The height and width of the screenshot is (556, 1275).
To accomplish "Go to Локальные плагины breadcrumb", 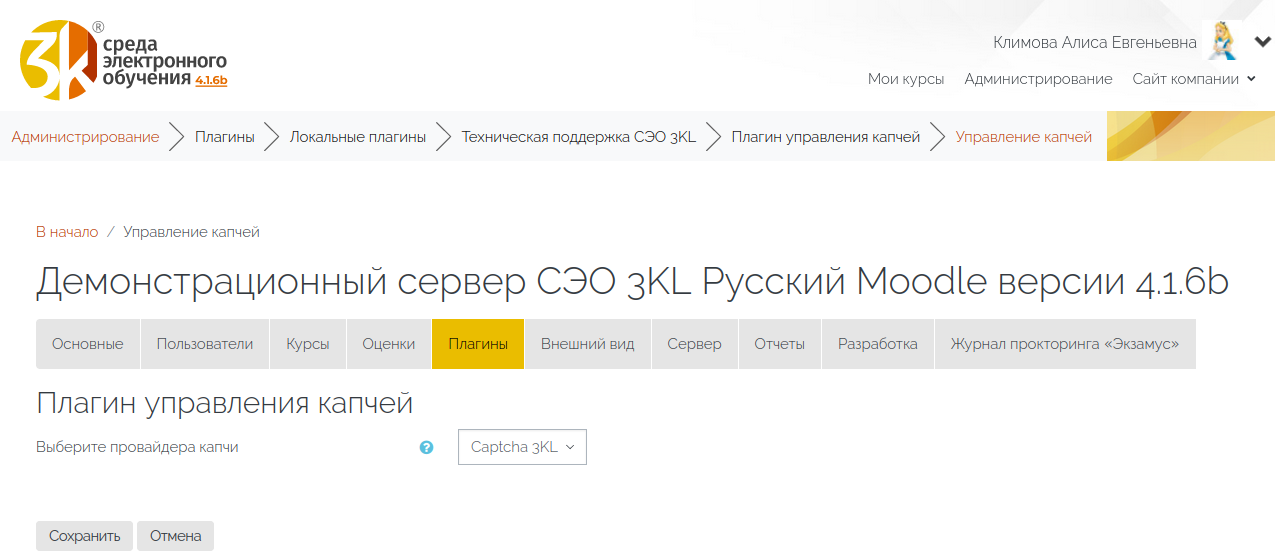I will click(358, 137).
